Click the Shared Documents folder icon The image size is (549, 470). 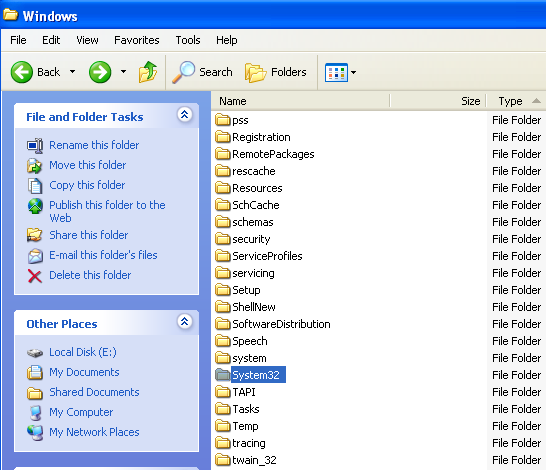(x=35, y=393)
